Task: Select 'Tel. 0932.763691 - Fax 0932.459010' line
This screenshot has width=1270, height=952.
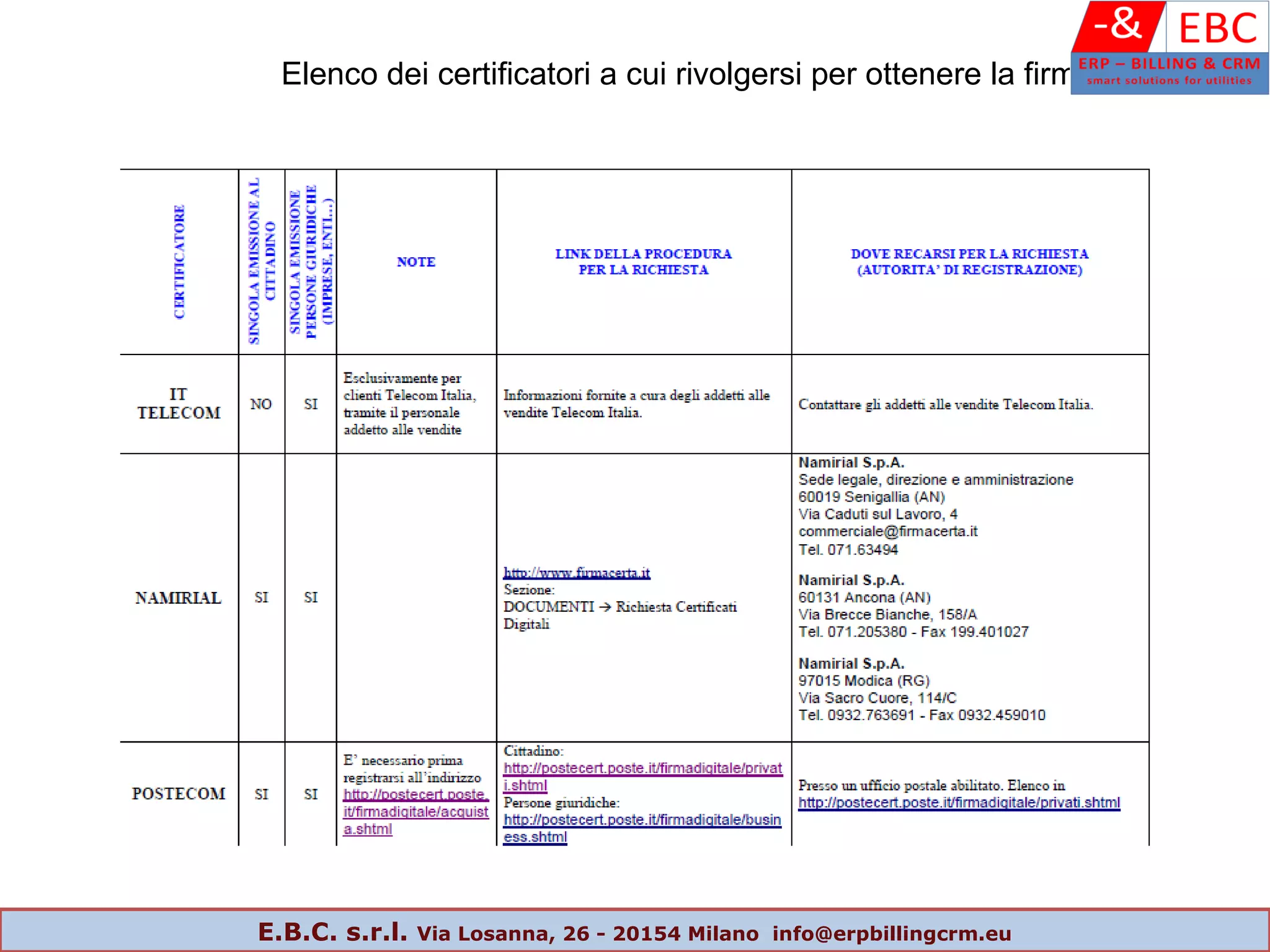Action: (x=922, y=715)
